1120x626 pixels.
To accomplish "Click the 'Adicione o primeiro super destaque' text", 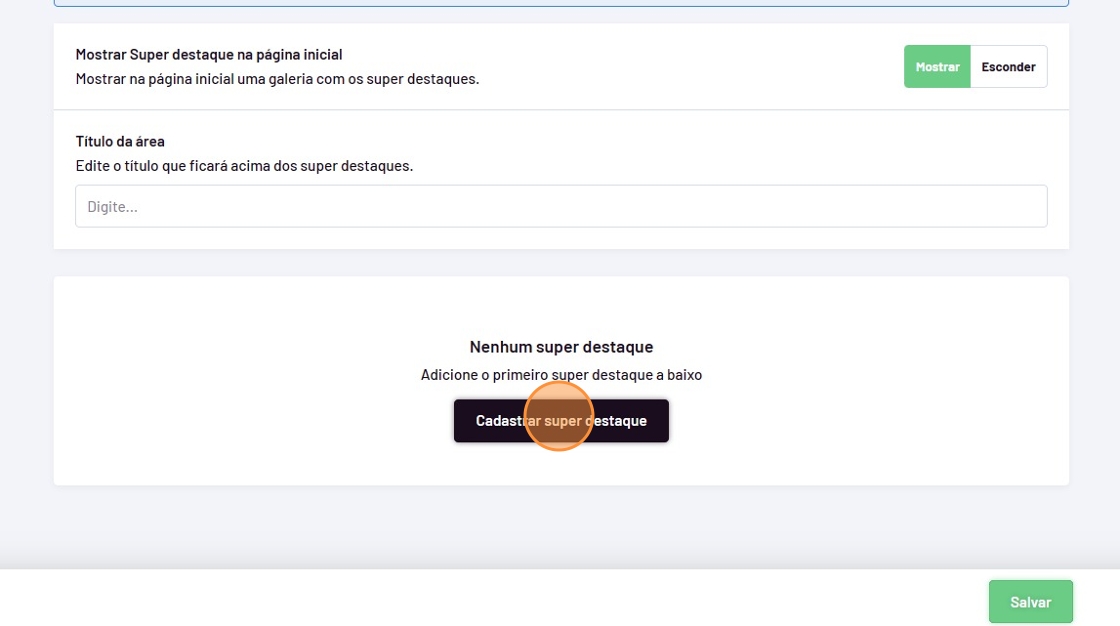I will coord(561,375).
